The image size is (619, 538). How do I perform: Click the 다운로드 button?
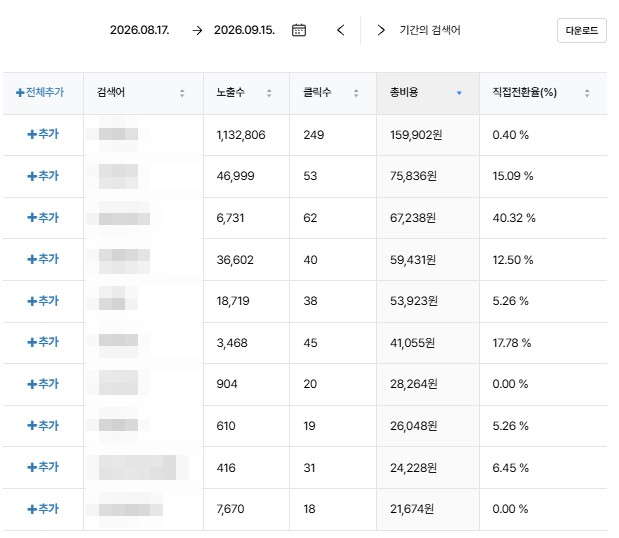[581, 30]
